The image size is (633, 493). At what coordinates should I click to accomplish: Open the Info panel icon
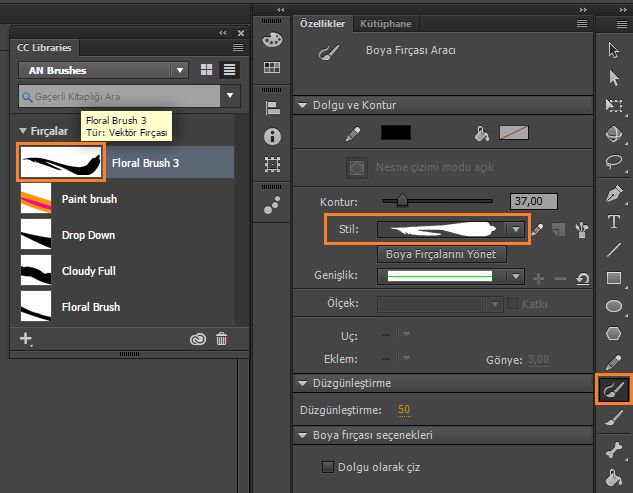[272, 136]
